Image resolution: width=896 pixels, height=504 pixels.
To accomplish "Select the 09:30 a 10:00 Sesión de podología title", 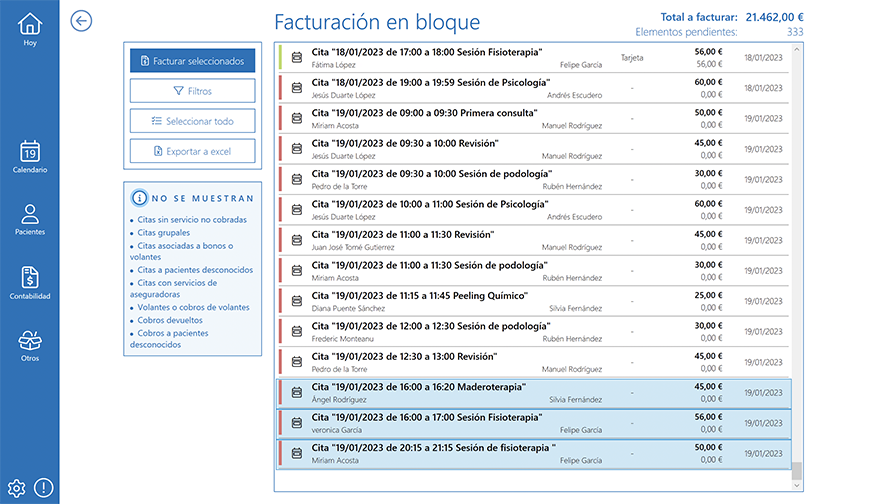I will coord(432,174).
